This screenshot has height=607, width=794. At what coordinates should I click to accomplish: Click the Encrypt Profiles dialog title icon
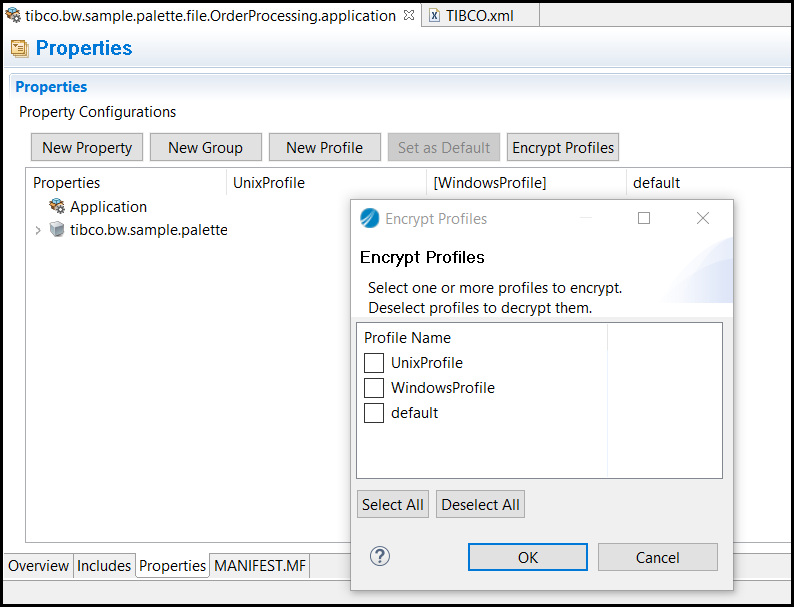coord(370,218)
